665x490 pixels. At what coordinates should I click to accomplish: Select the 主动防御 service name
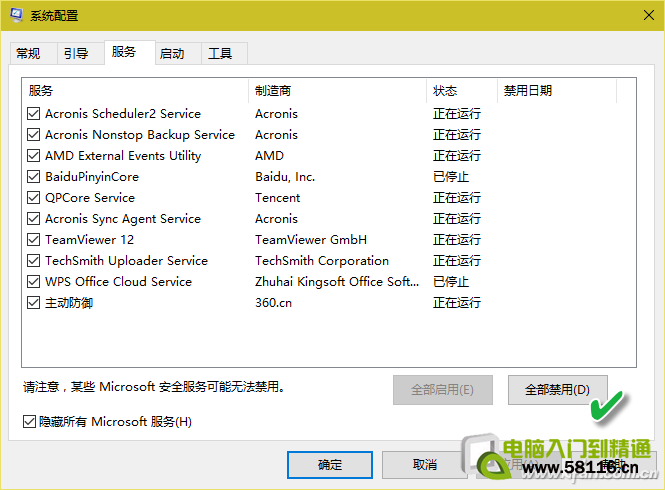[x=69, y=302]
